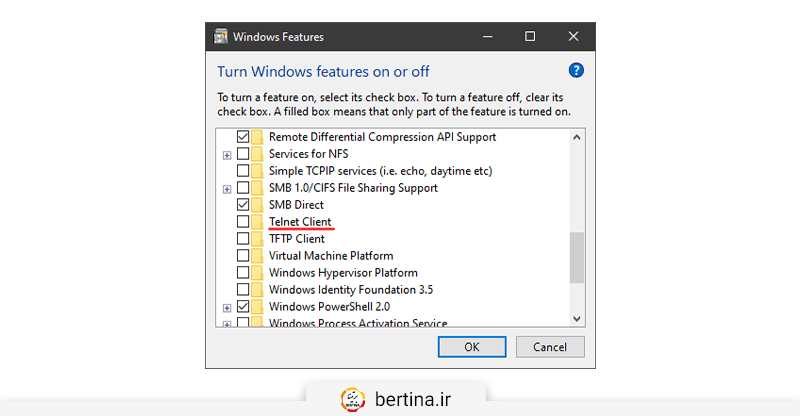The width and height of the screenshot is (800, 416).
Task: Click the folder icon beside TFTP Client
Action: coord(258,239)
